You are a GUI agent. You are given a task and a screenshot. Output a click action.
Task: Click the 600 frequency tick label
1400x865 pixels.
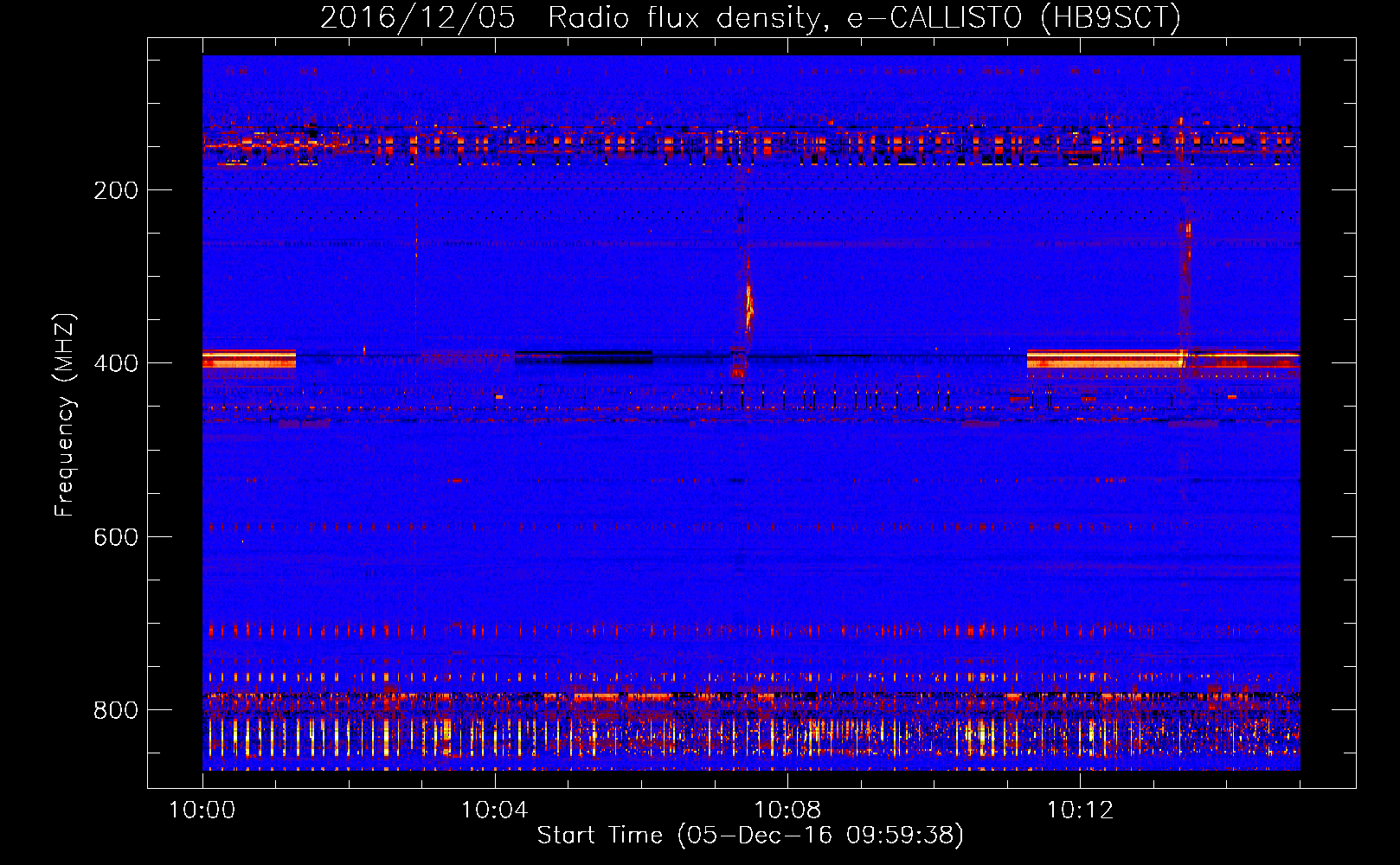[116, 537]
